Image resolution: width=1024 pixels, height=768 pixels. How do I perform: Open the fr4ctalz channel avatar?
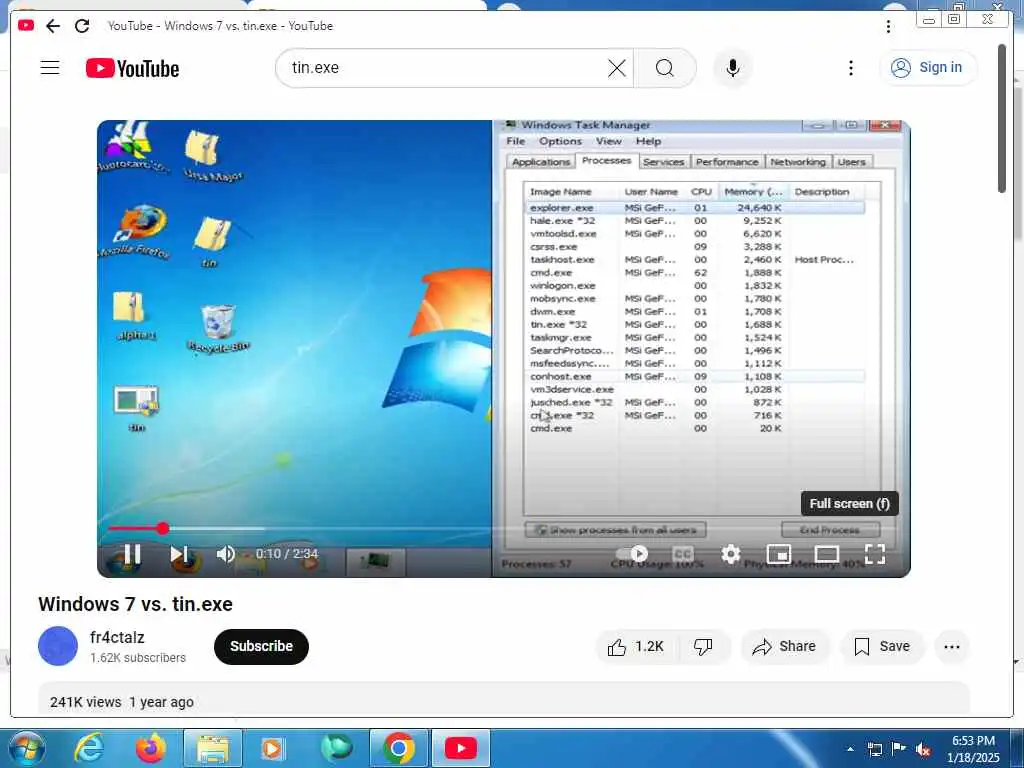click(58, 646)
